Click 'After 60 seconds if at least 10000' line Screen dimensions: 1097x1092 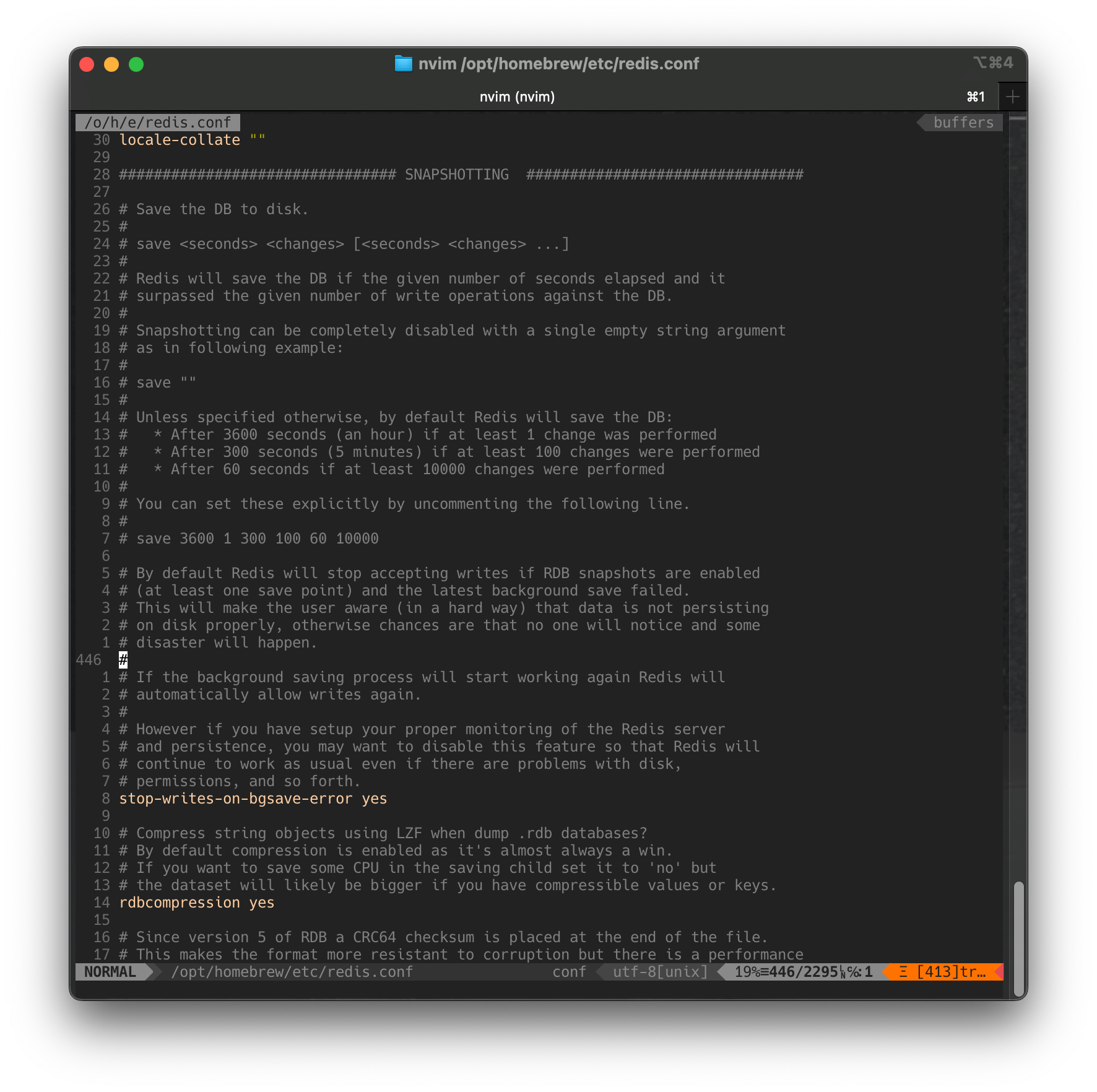coord(392,469)
